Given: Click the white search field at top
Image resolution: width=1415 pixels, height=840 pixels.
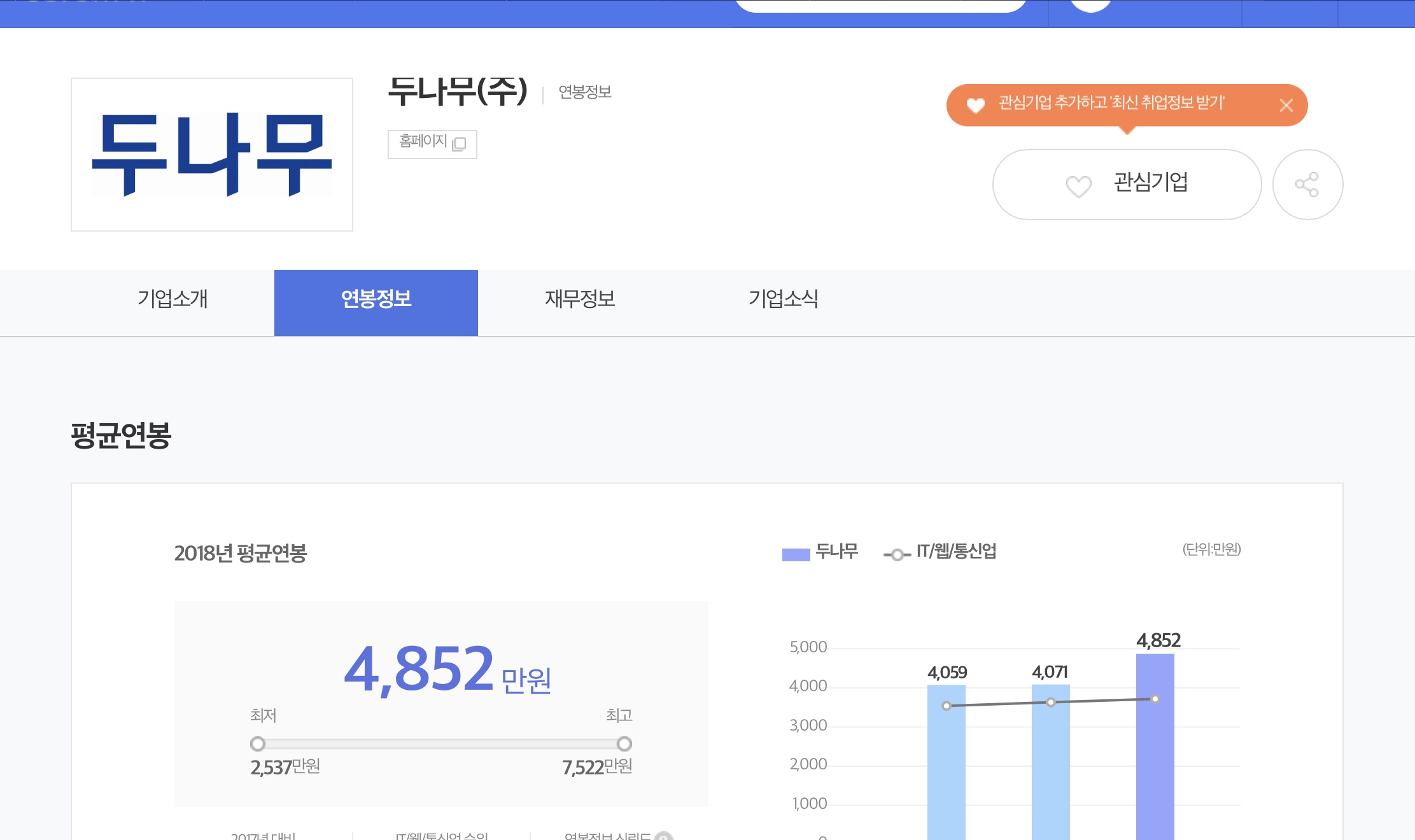Looking at the screenshot, I should pyautogui.click(x=880, y=5).
